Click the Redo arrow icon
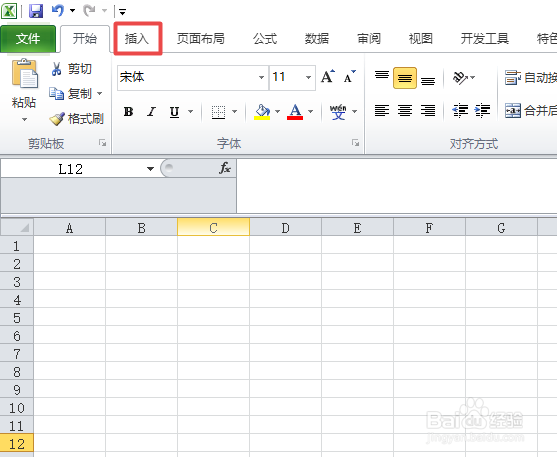Screen dimensions: 557x457 89,10
